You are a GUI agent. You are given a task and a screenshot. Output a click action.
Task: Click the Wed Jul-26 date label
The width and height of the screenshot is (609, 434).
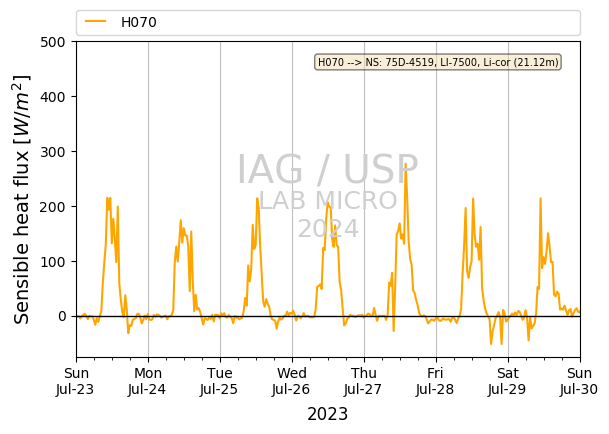[x=291, y=381]
